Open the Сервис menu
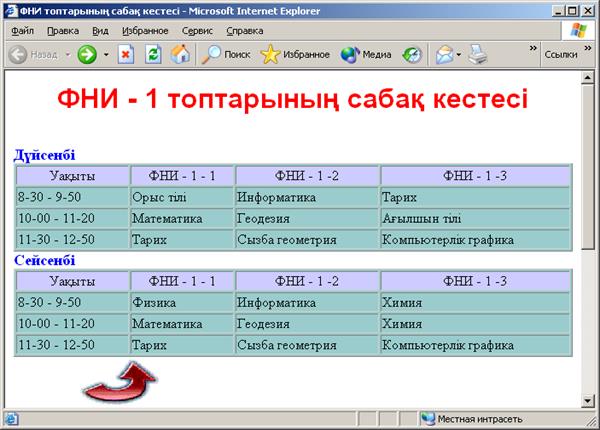Viewport: 600px width, 430px height. 197,31
